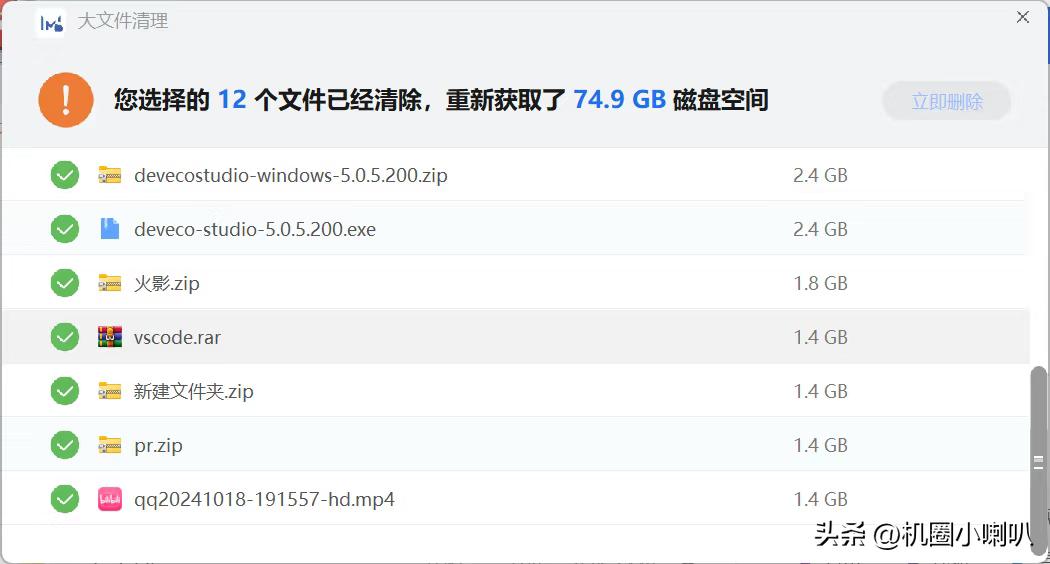The height and width of the screenshot is (564, 1050).
Task: Click the 2.4 GB size of deveco-studio exe
Action: [x=820, y=229]
